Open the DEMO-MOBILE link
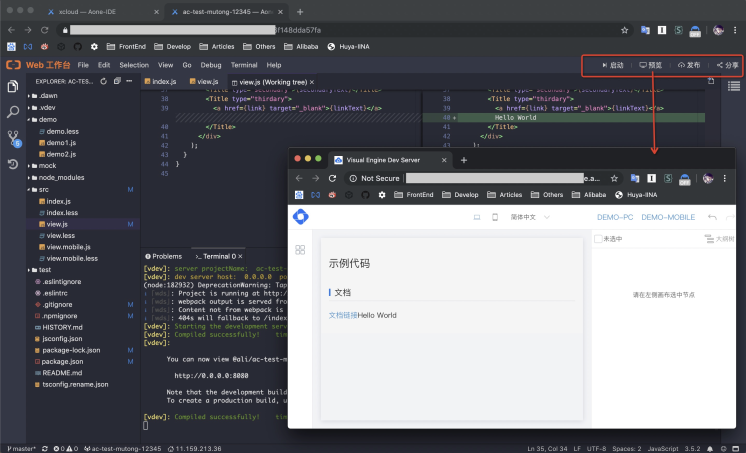The image size is (746, 453). pyautogui.click(x=668, y=217)
